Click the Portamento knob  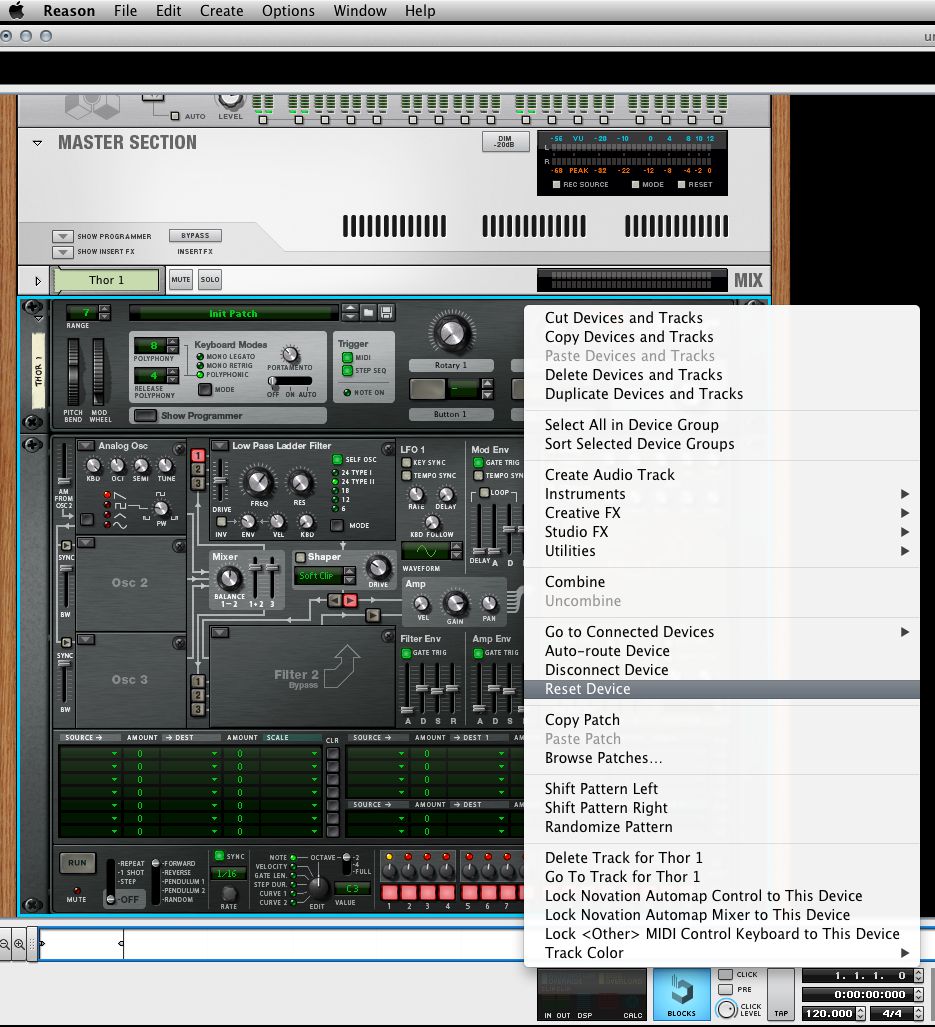(x=289, y=354)
